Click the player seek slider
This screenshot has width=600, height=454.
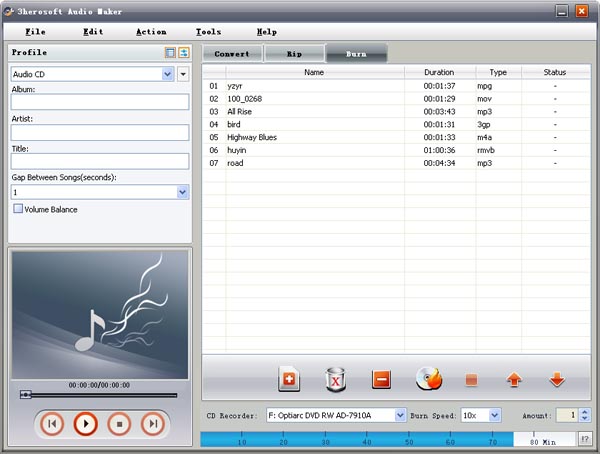coord(98,395)
